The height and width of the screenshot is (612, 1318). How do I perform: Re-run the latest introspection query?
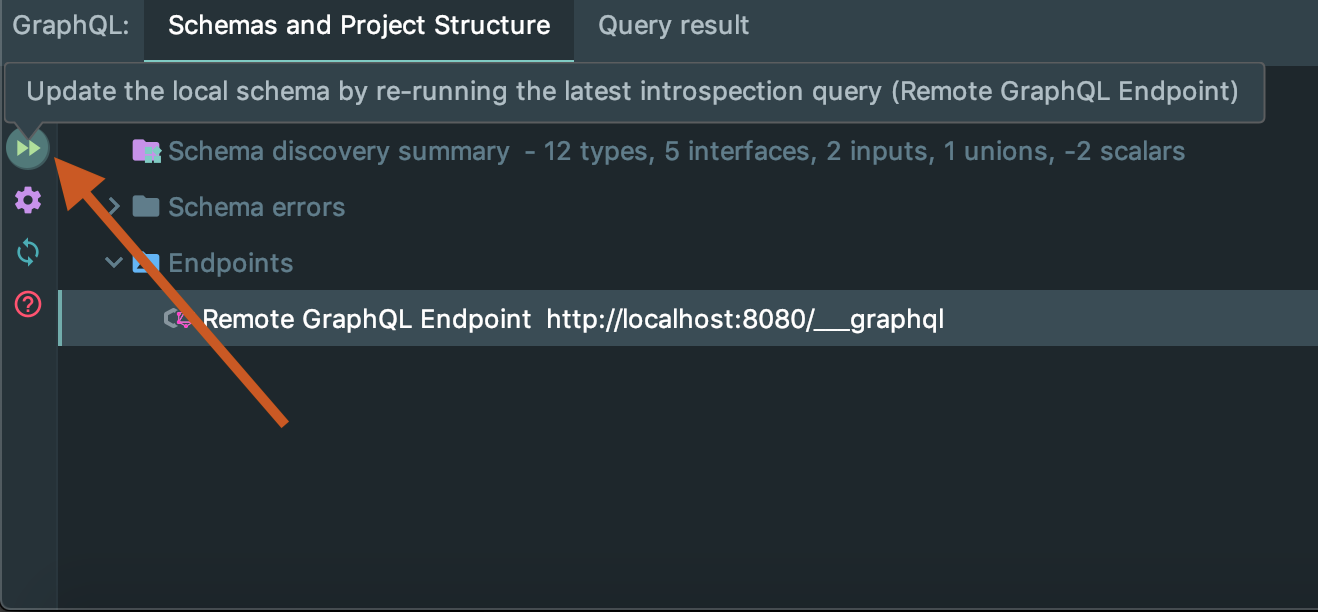(28, 150)
